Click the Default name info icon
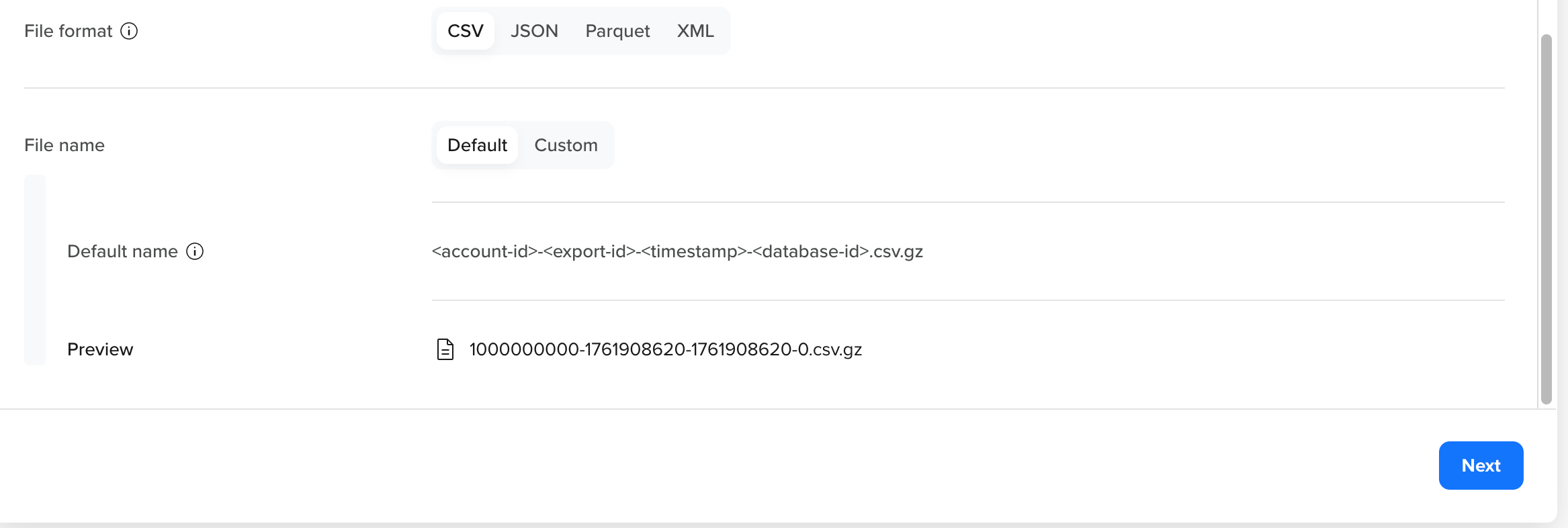Screen dimensions: 1568x528 (x=195, y=251)
